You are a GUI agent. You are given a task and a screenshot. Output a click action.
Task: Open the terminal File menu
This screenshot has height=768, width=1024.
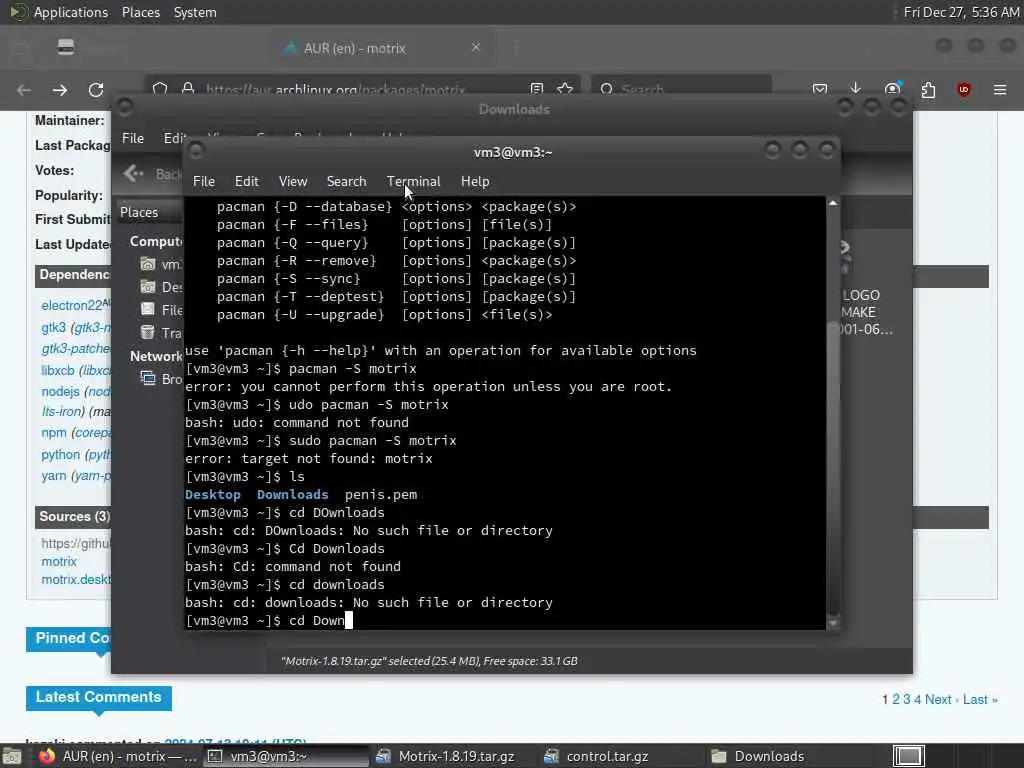click(x=204, y=182)
